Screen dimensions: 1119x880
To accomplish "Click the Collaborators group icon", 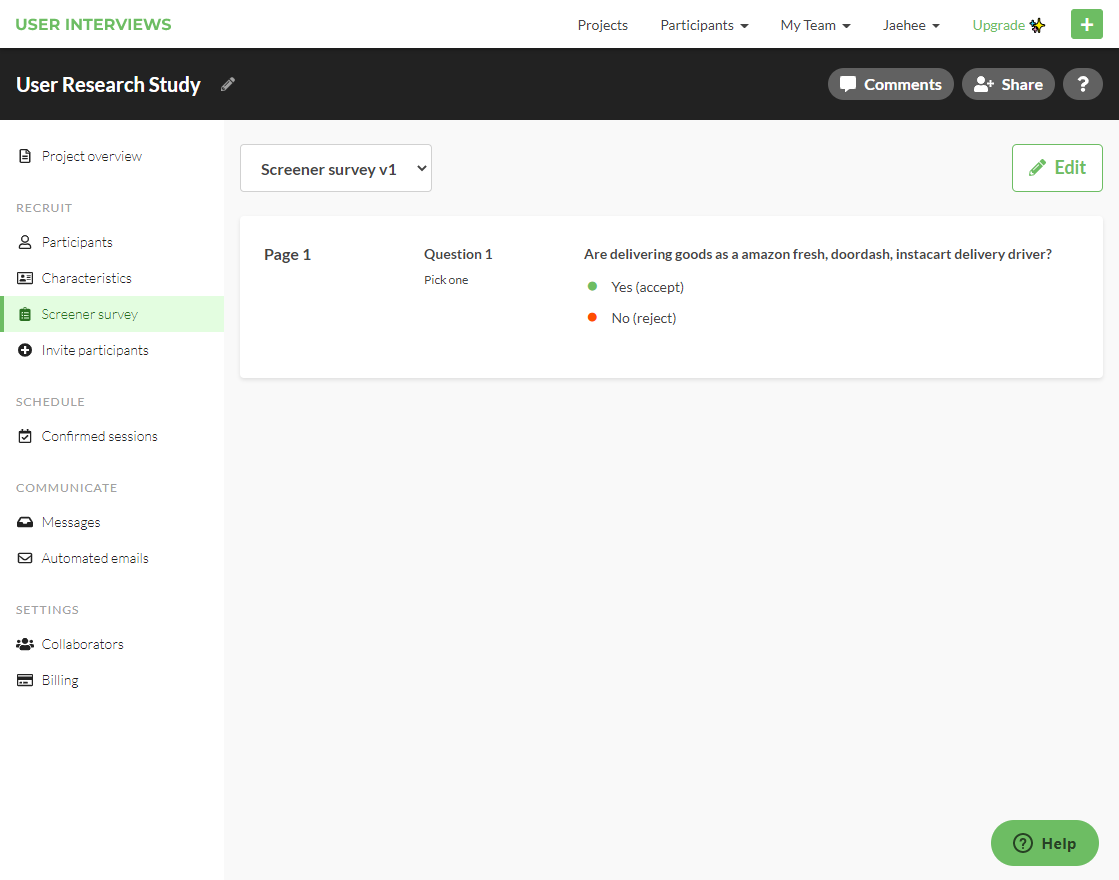I will pos(25,644).
